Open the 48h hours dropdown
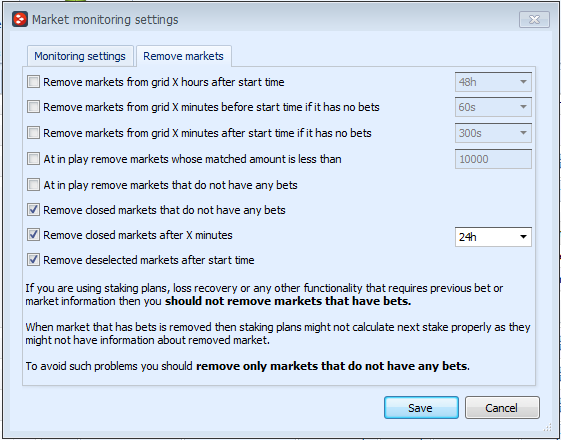Viewport: 561px width, 440px height. click(493, 82)
